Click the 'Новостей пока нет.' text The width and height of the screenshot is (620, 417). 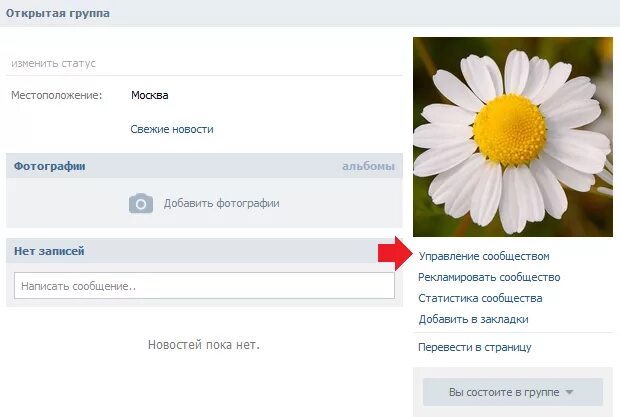click(x=204, y=345)
